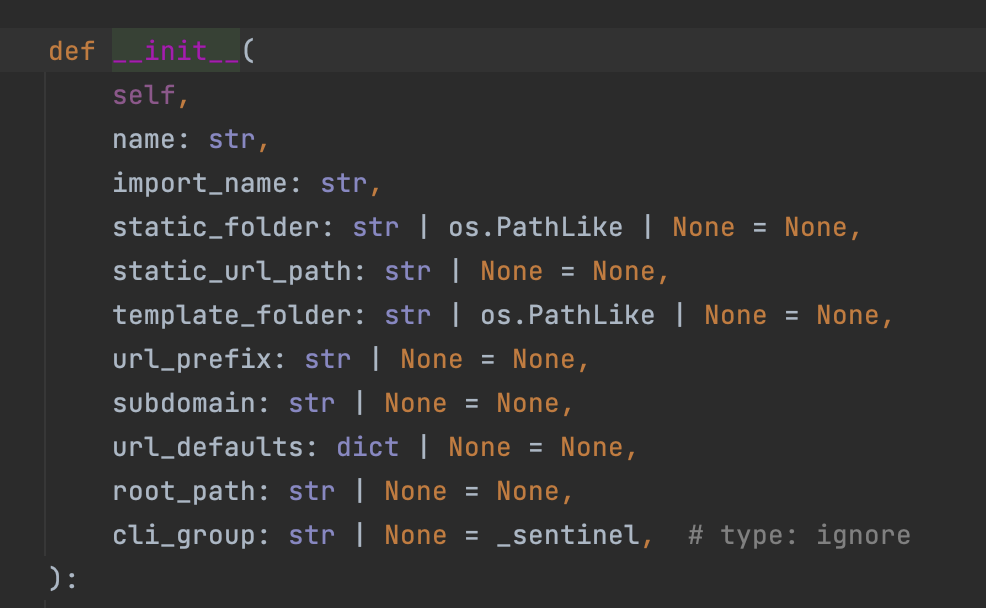Click str type on the subdomain line
Viewport: 986px width, 608px height.
pyautogui.click(x=311, y=404)
